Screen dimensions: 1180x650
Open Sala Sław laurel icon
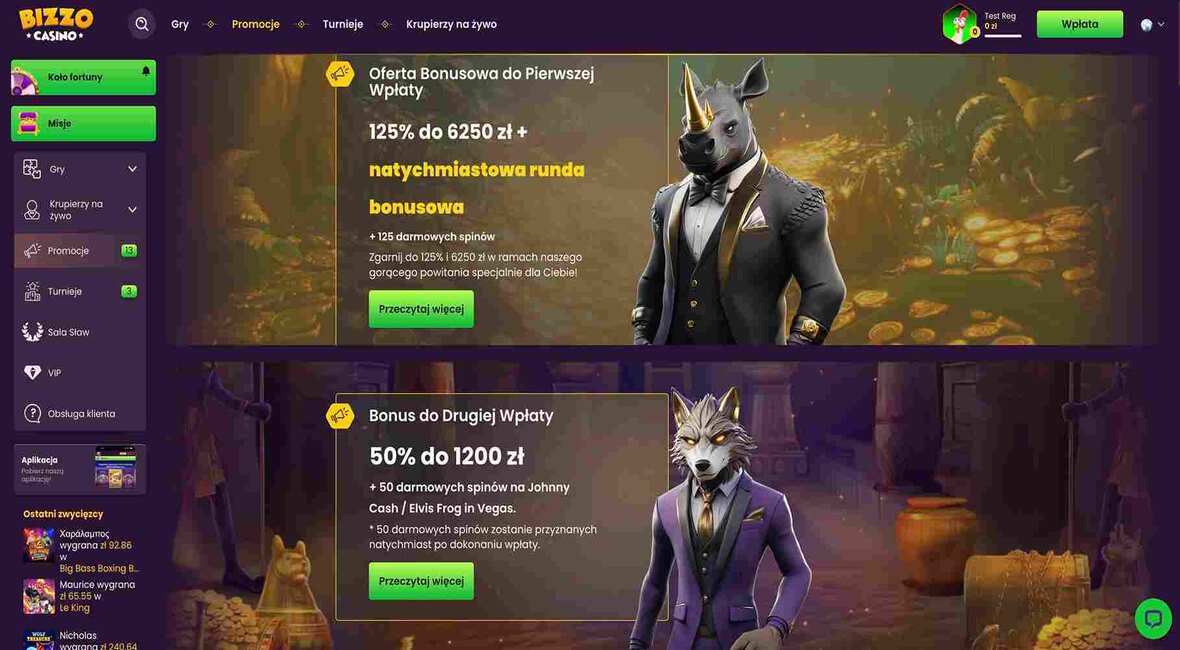[x=32, y=332]
